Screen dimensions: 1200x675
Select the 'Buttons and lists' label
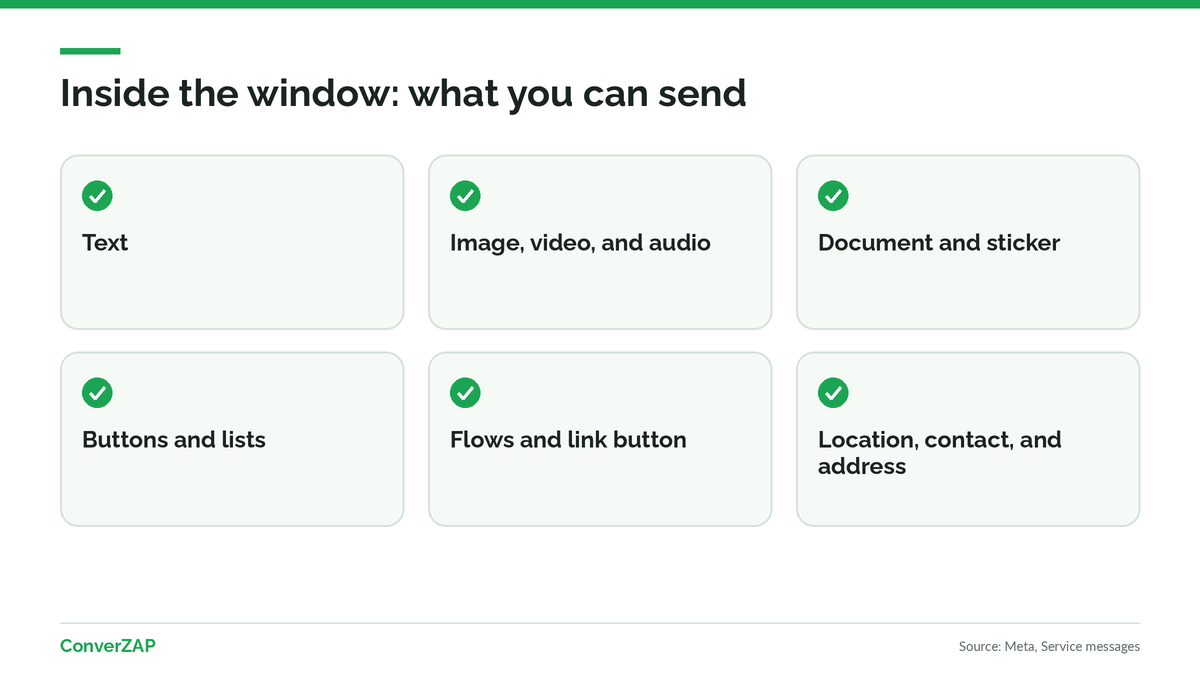click(174, 440)
